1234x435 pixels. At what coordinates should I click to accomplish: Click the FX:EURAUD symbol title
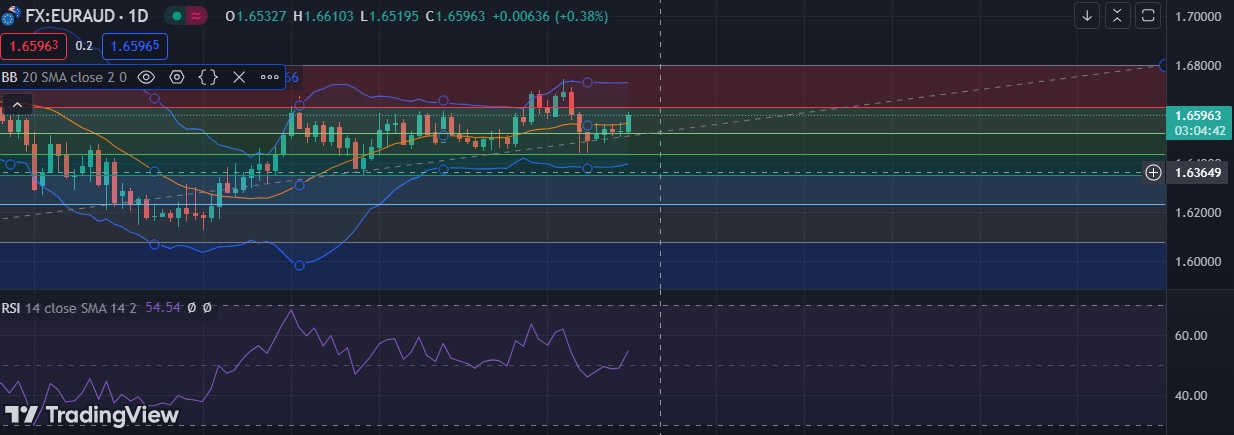(86, 16)
